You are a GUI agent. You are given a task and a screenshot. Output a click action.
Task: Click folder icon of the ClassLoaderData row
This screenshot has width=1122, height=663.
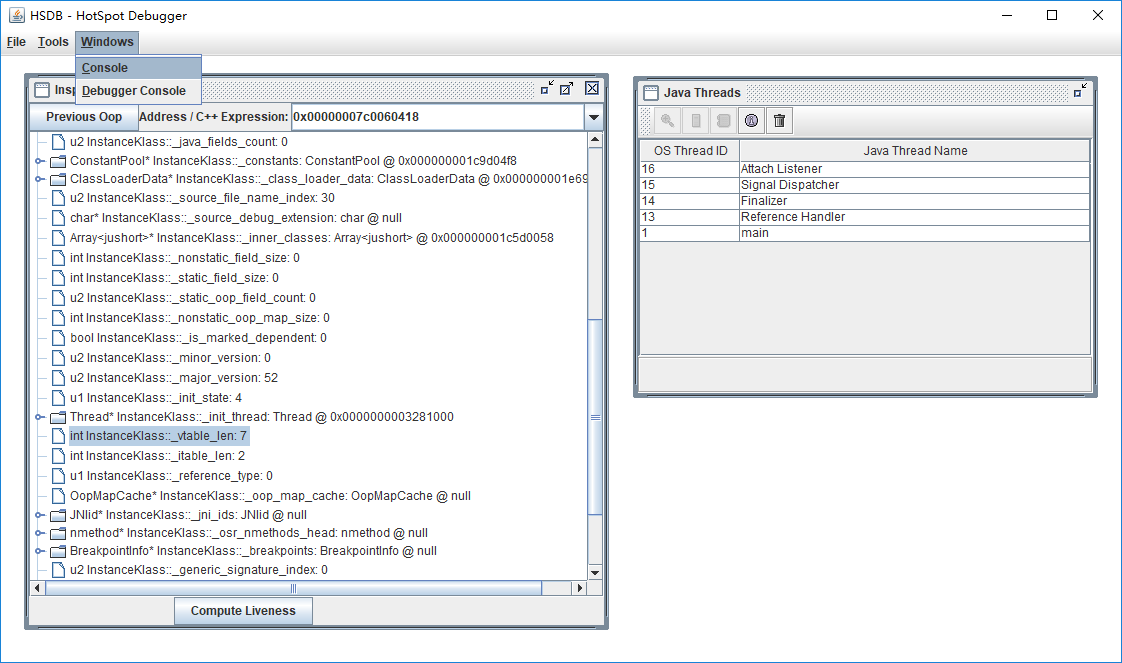tap(58, 179)
